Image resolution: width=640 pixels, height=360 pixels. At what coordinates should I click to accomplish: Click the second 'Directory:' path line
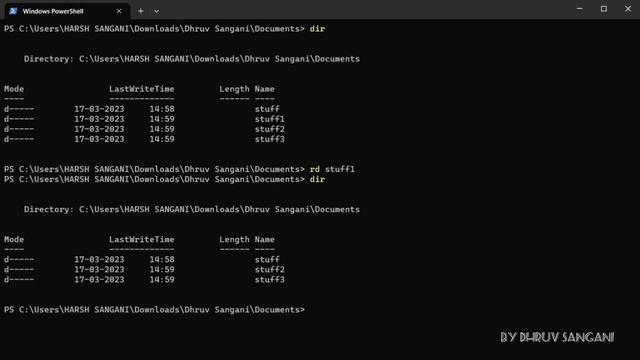pos(192,209)
